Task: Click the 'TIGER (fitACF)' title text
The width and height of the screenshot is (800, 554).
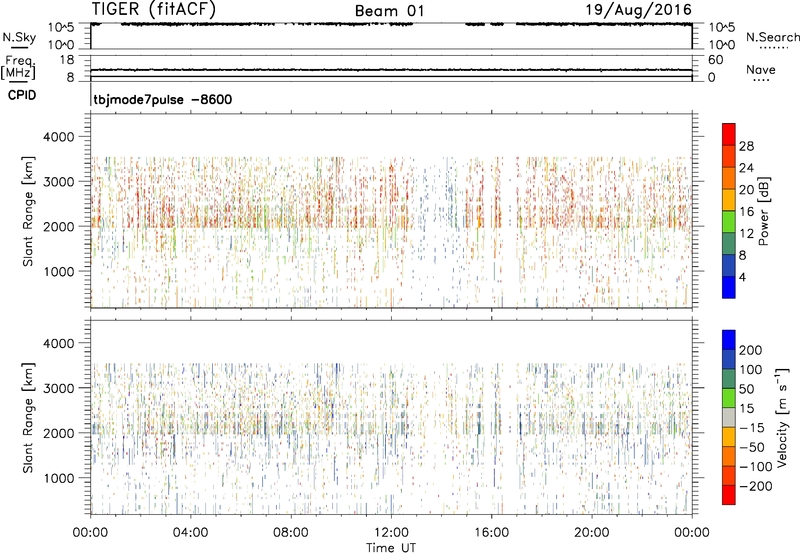Action: coord(154,9)
